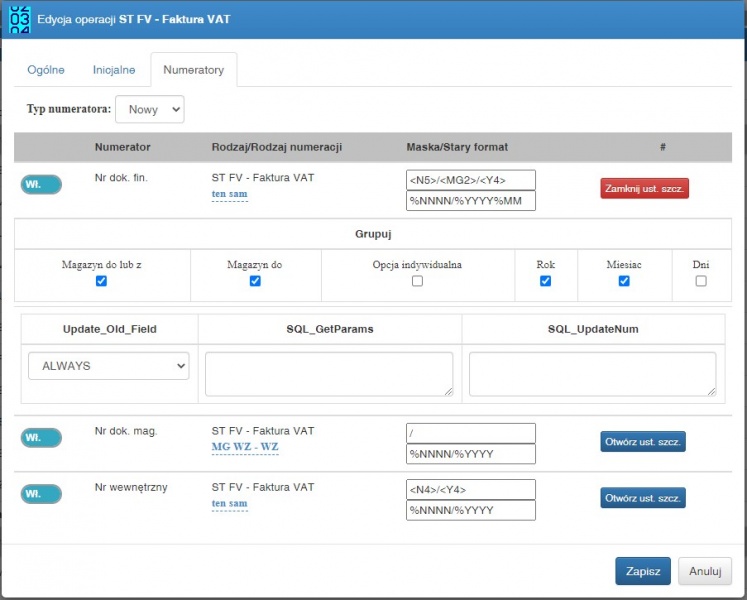Save changes with the Zapisz button
747x600 pixels.
click(x=643, y=571)
